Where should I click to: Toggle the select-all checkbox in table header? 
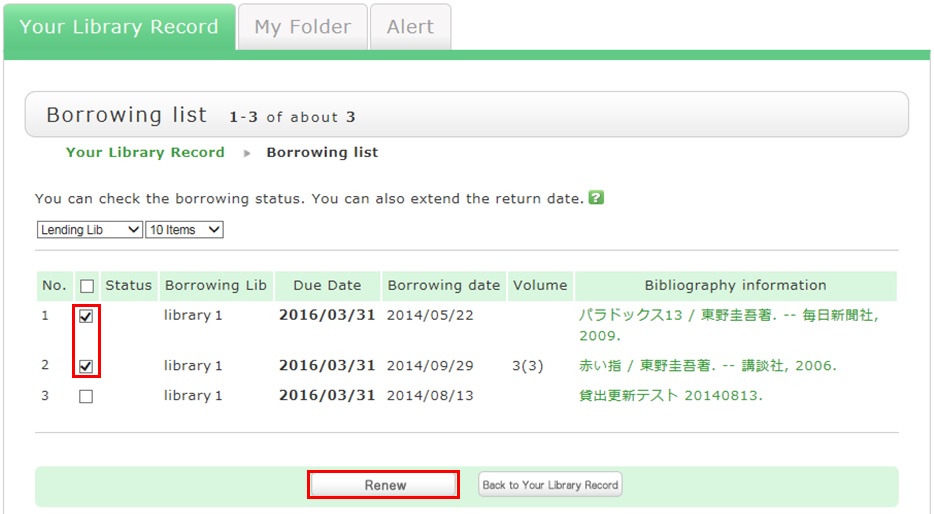(86, 286)
